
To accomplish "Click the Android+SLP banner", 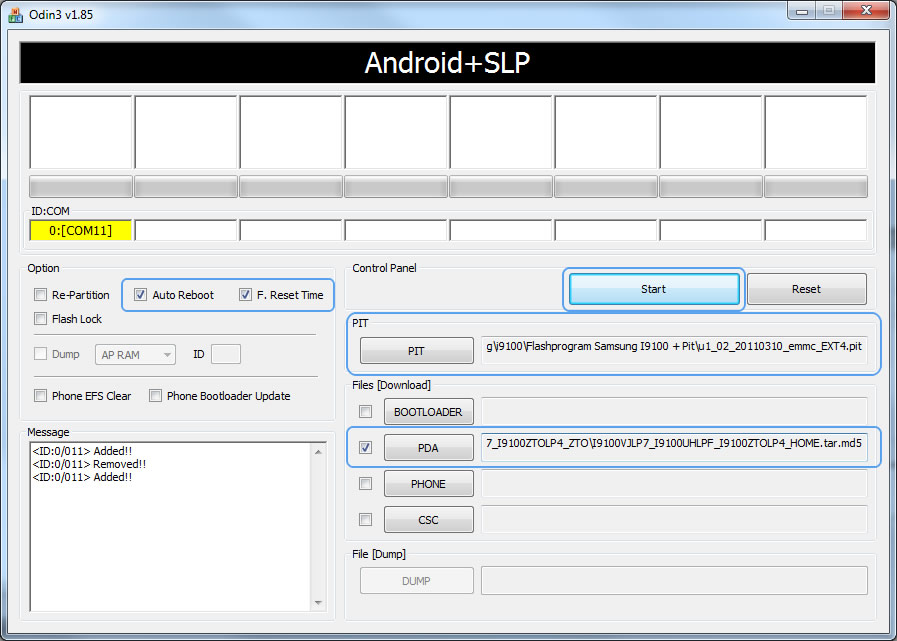I will [447, 62].
